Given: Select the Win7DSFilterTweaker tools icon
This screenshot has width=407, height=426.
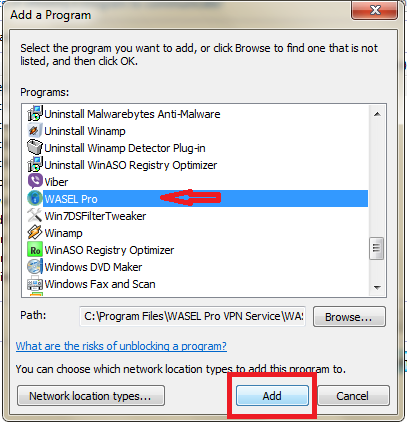Looking at the screenshot, I should (35, 216).
